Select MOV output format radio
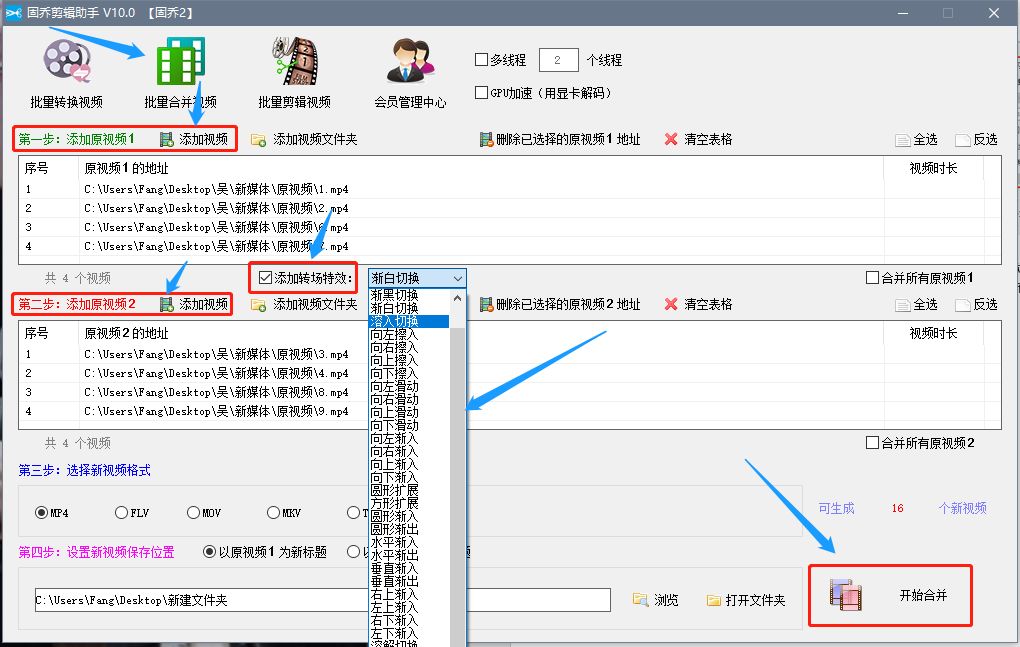The image size is (1020, 647). (x=193, y=512)
